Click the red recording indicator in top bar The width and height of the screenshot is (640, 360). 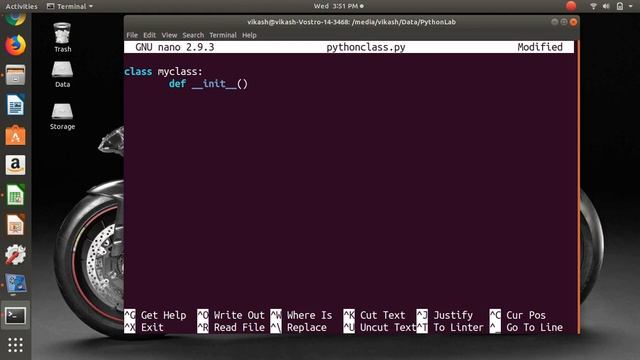coord(571,6)
